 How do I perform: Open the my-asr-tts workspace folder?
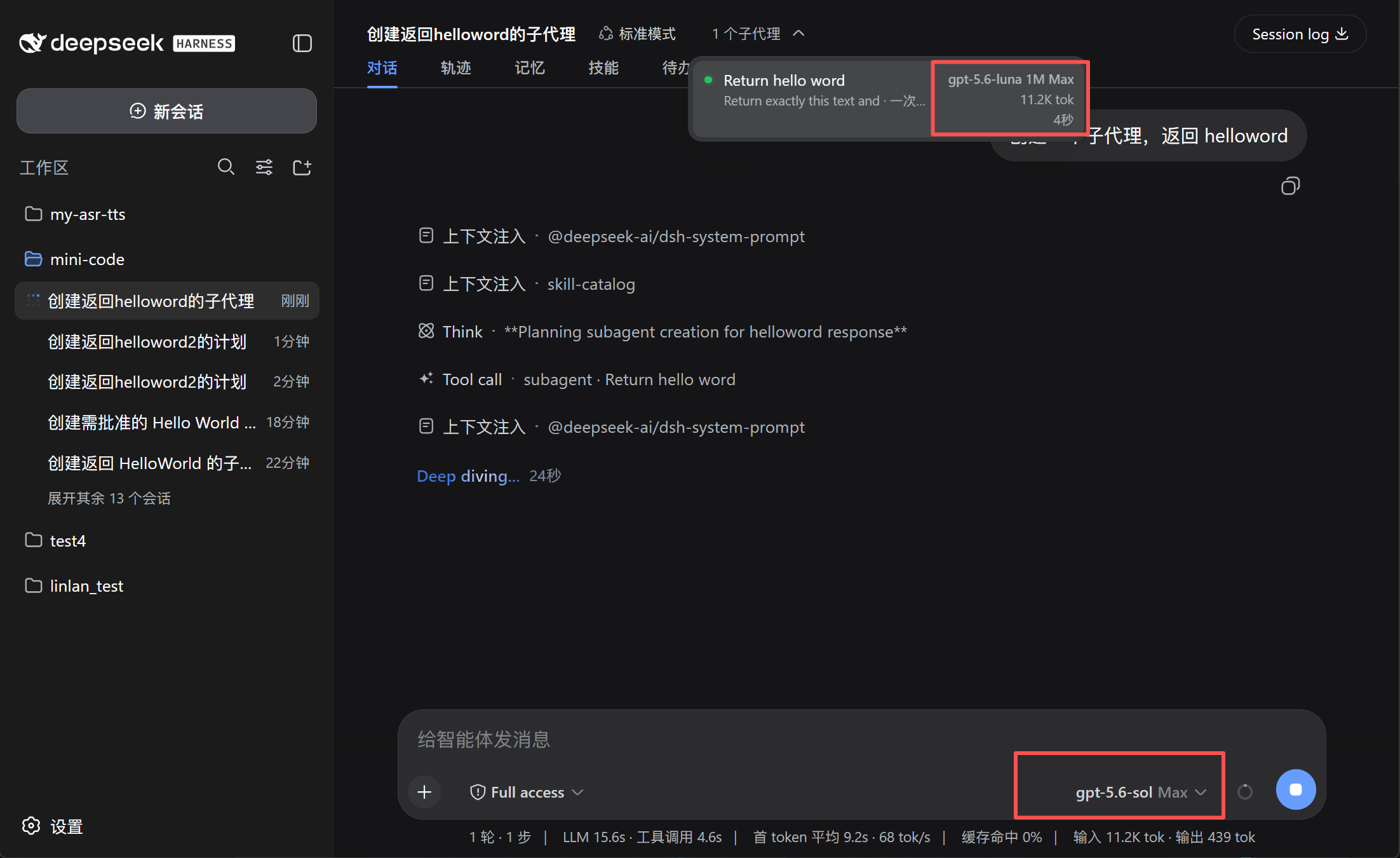tap(166, 214)
